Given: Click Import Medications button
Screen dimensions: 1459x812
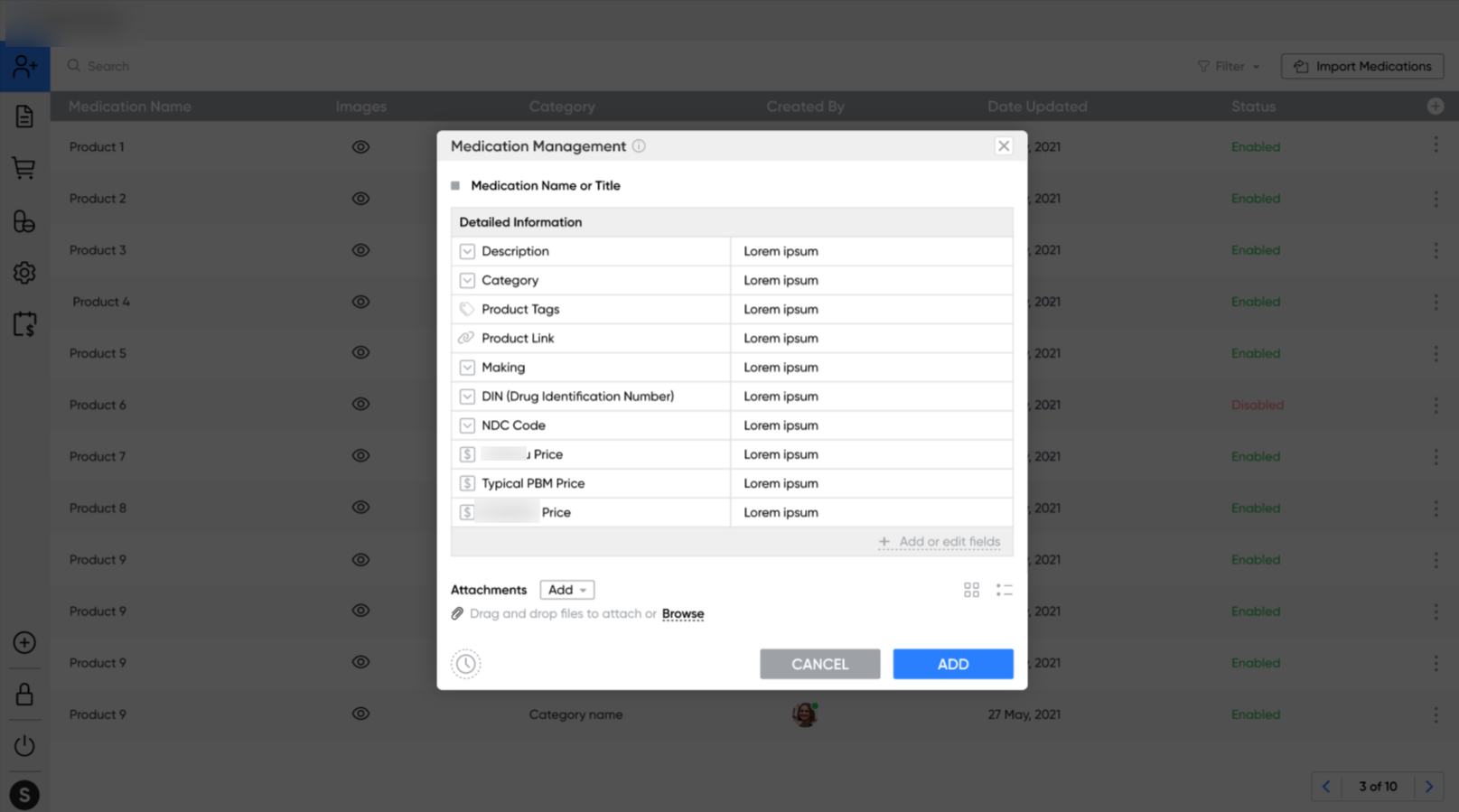Looking at the screenshot, I should (1362, 67).
